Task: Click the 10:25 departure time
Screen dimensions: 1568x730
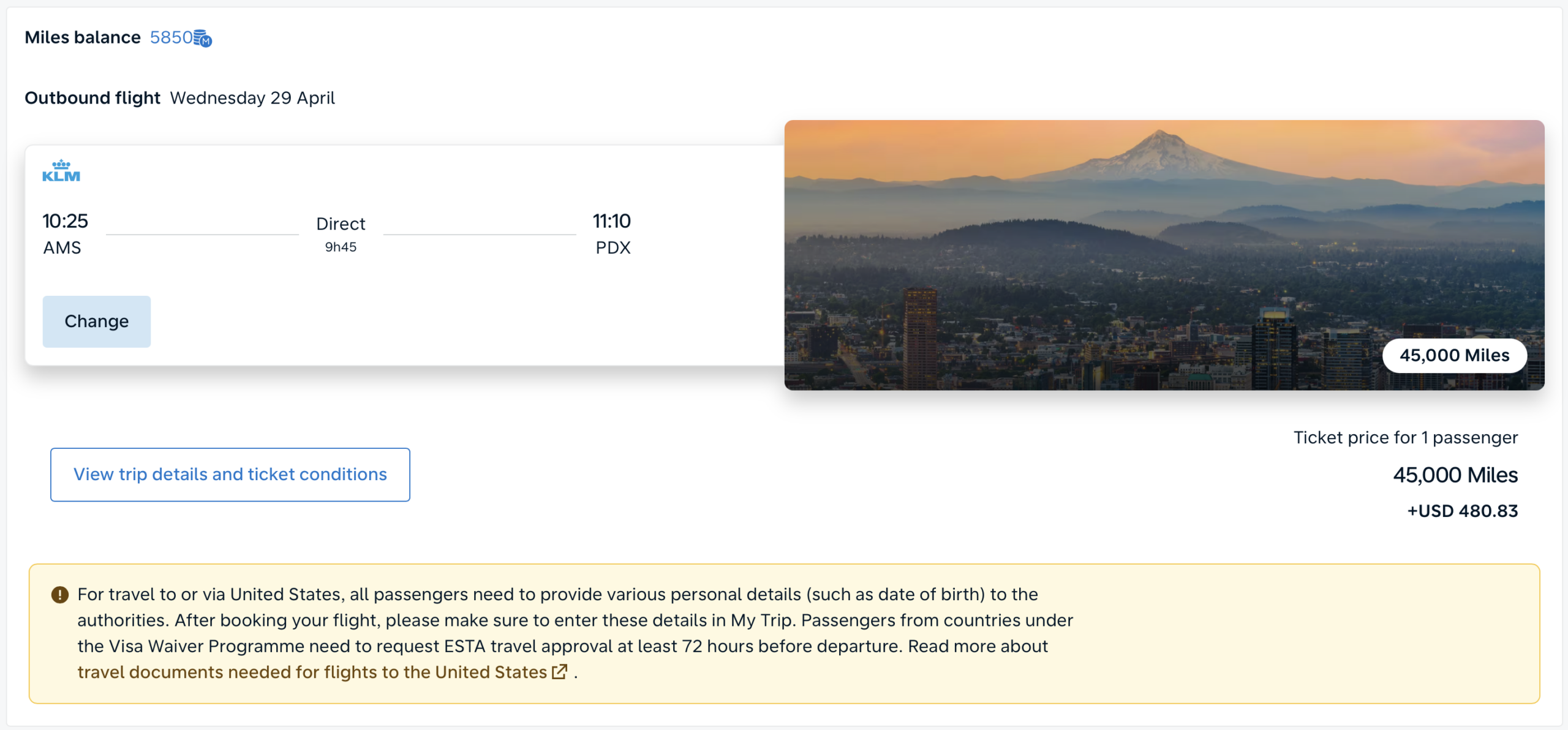Action: point(65,221)
